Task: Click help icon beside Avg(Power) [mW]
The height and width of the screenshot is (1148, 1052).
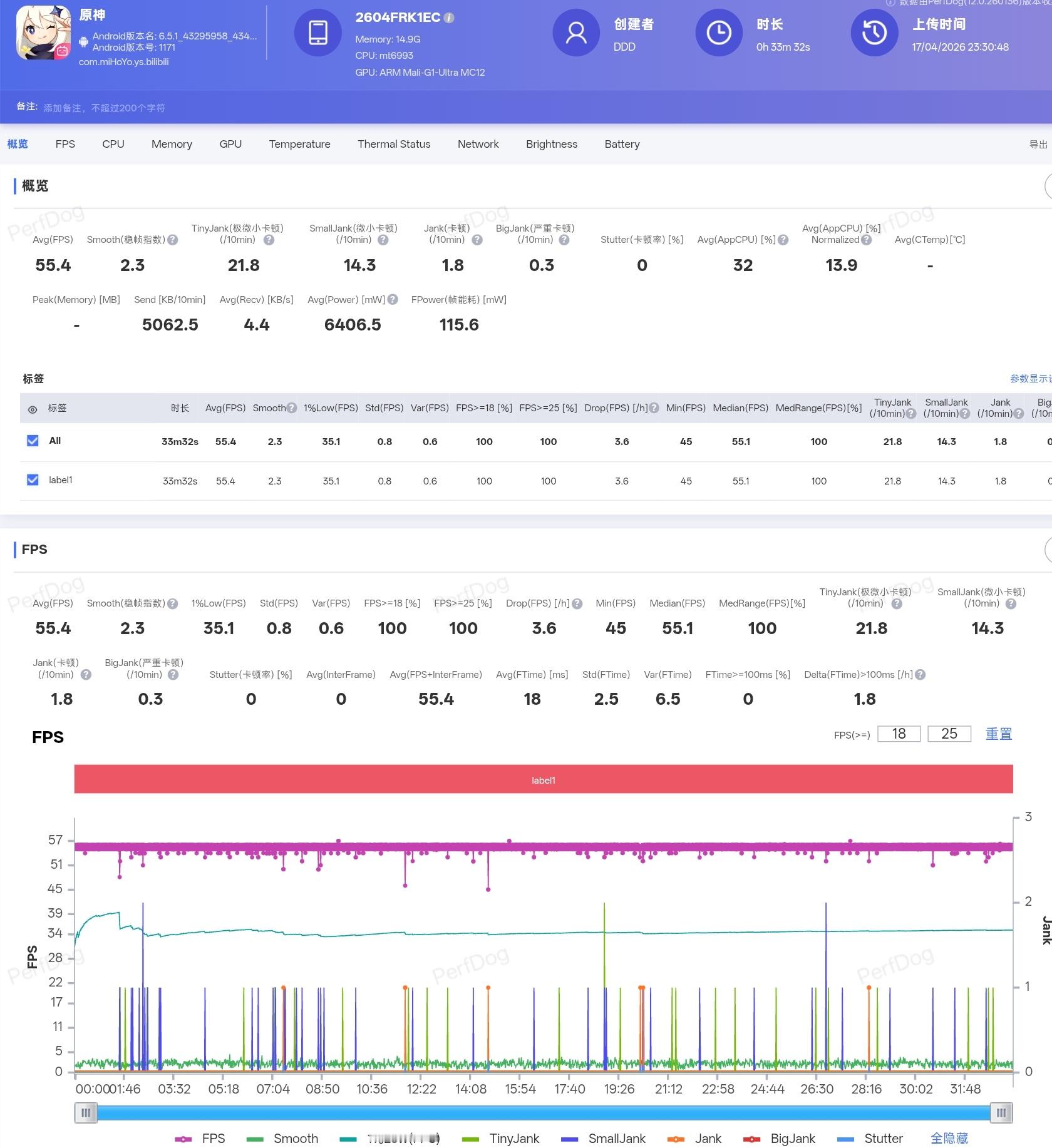Action: click(393, 300)
